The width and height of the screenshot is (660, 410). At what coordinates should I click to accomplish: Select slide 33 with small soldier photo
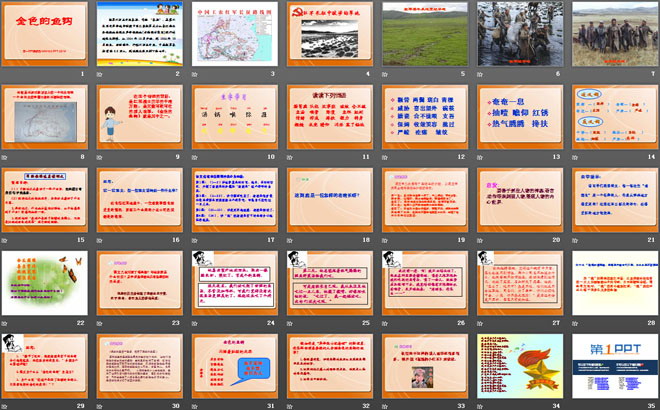click(x=425, y=366)
